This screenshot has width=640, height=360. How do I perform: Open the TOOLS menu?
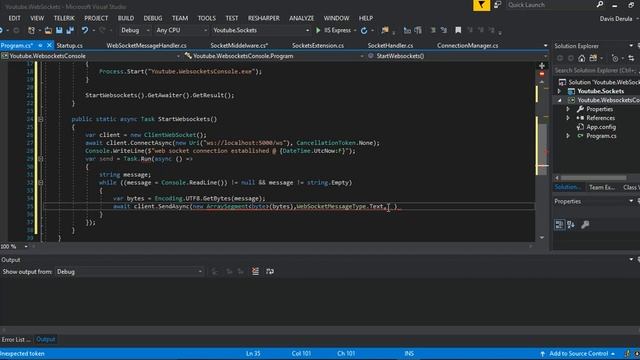point(207,18)
